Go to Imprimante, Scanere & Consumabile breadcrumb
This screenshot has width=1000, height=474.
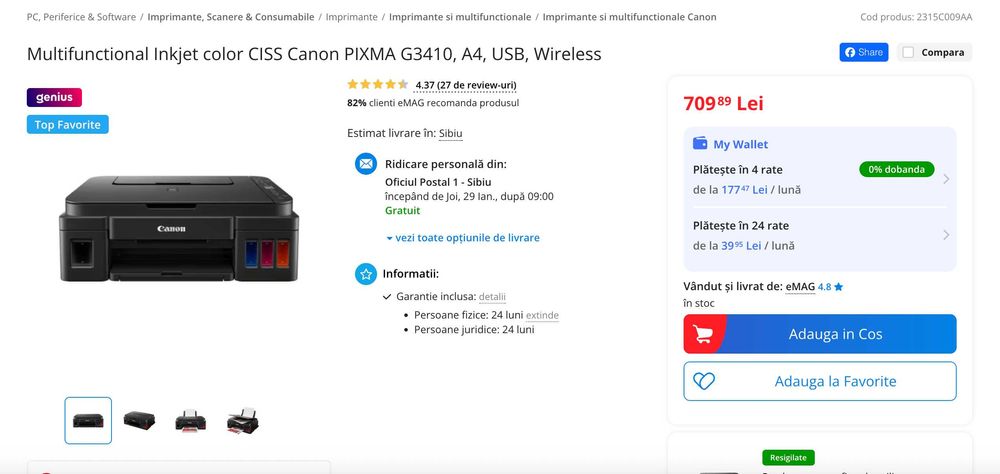pyautogui.click(x=231, y=17)
